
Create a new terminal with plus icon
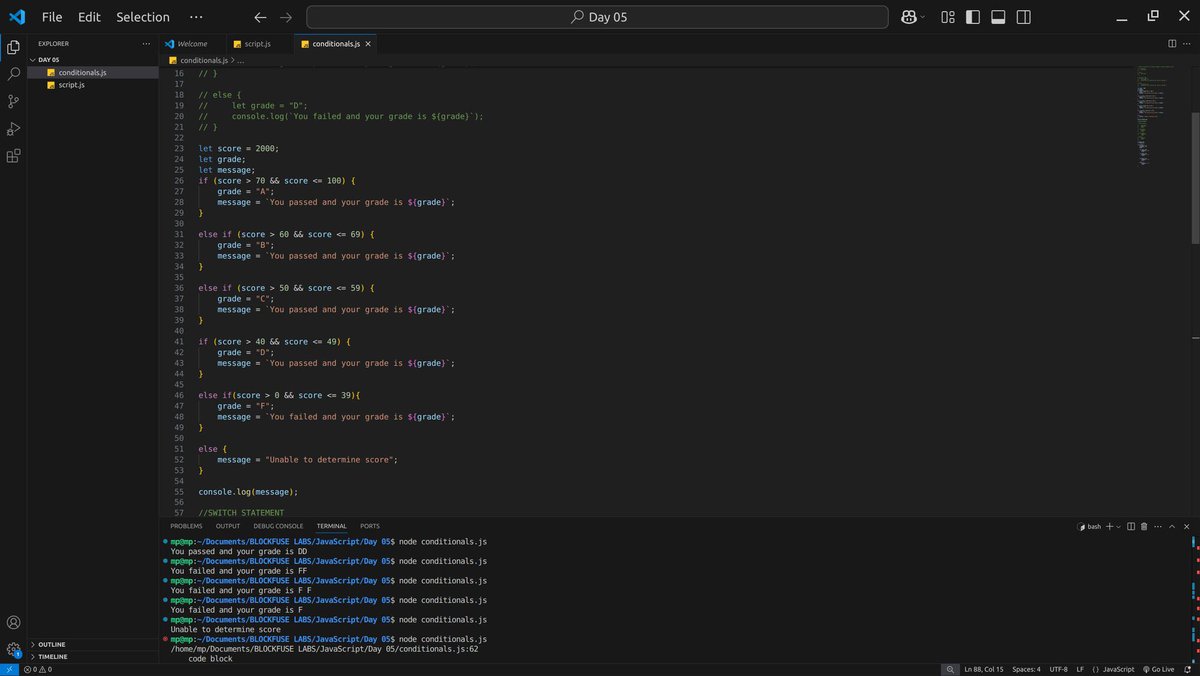pos(1110,526)
